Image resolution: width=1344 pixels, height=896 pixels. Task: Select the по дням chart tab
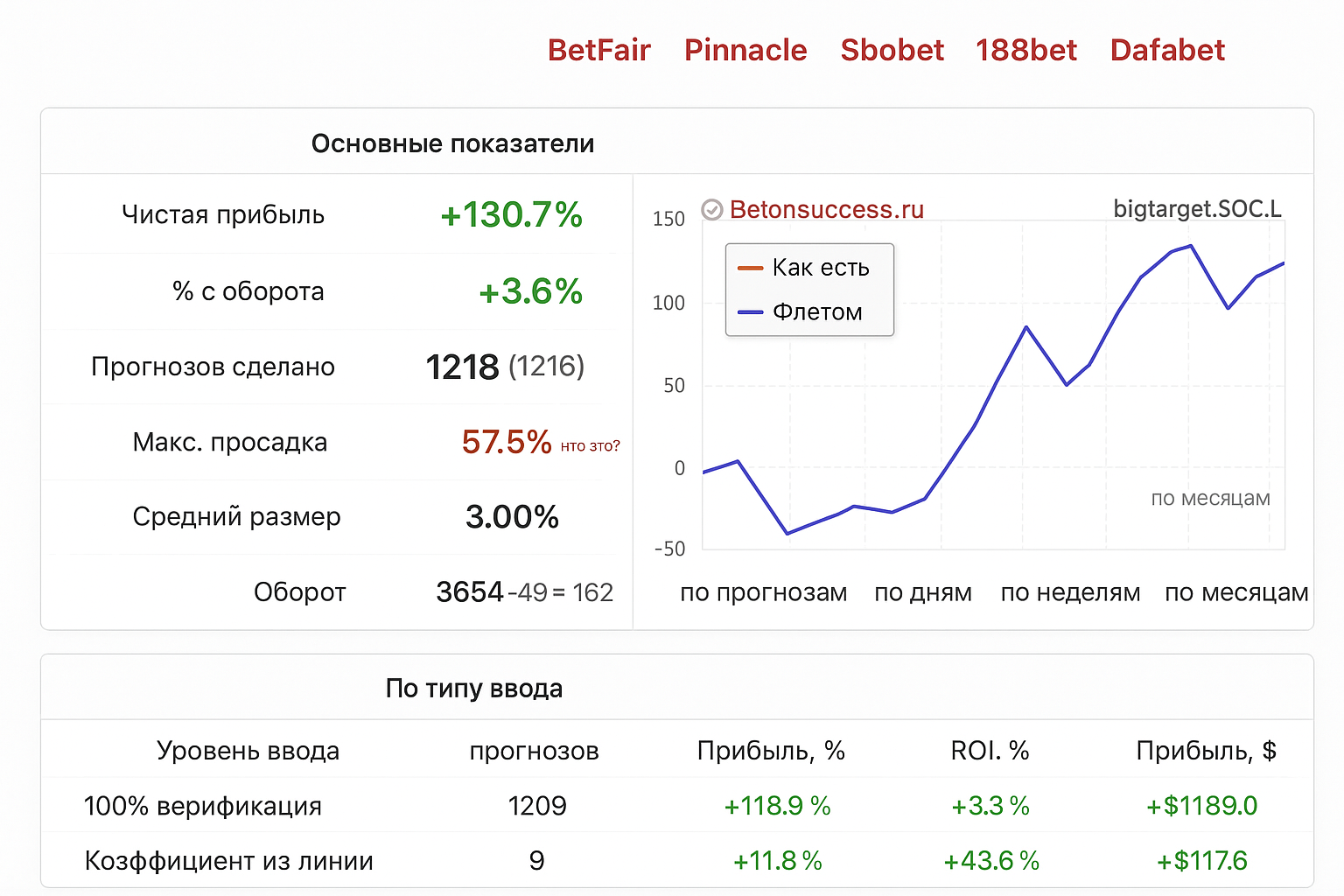coord(923,592)
